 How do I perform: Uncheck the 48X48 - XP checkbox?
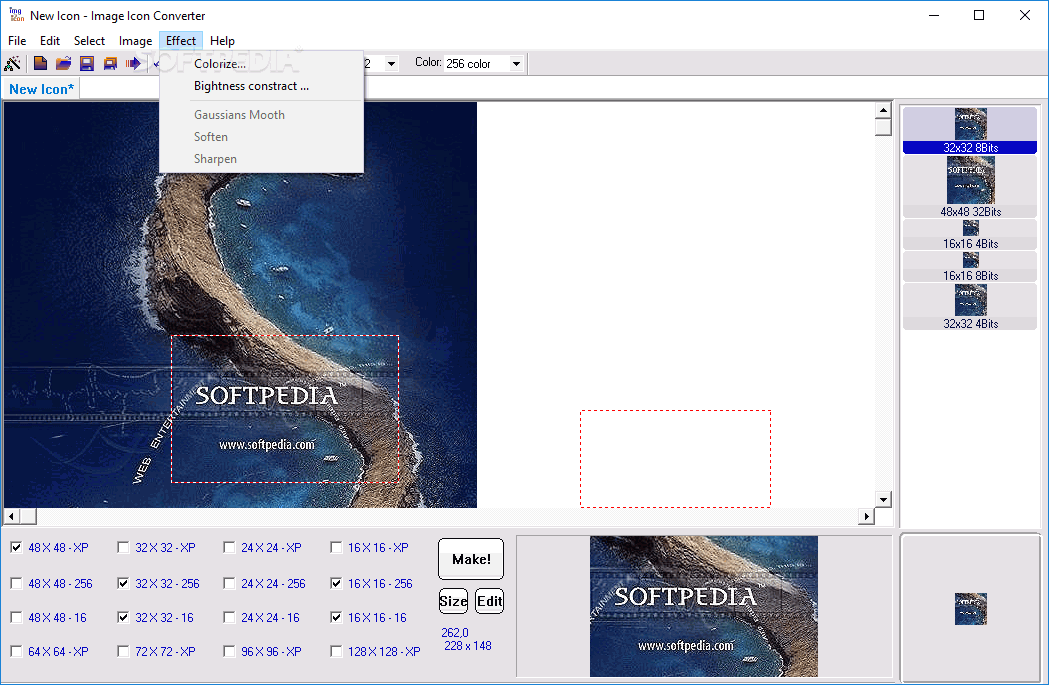(16, 548)
